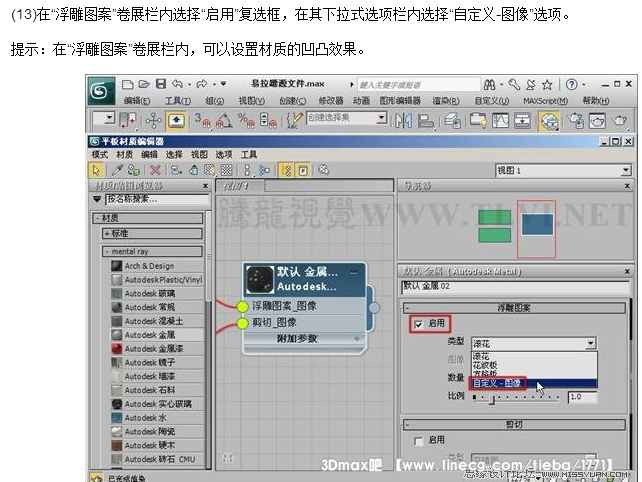
Task: Open the 编辑(E) main menu
Action: click(137, 101)
